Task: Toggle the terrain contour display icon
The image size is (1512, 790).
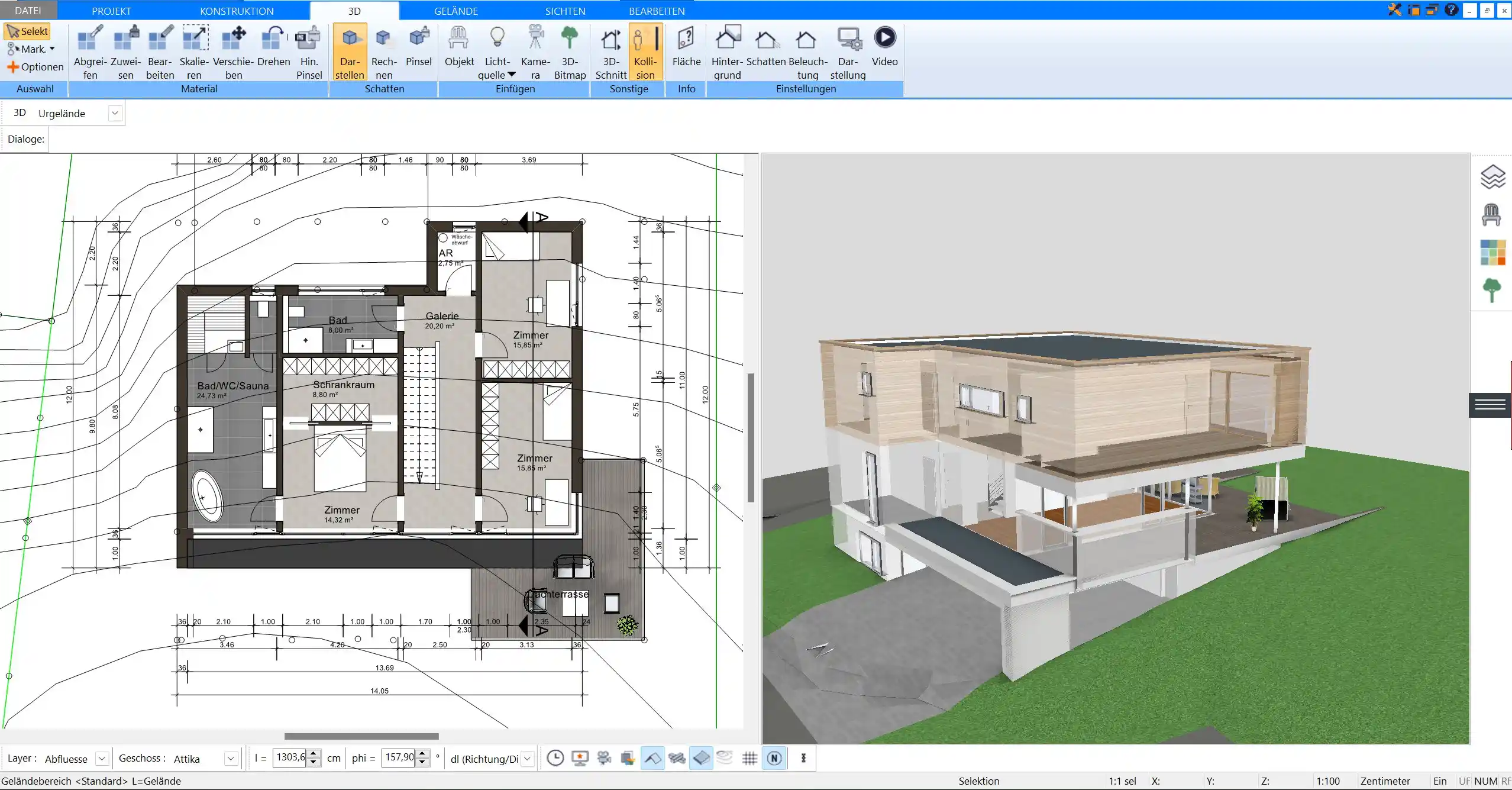Action: (x=725, y=758)
